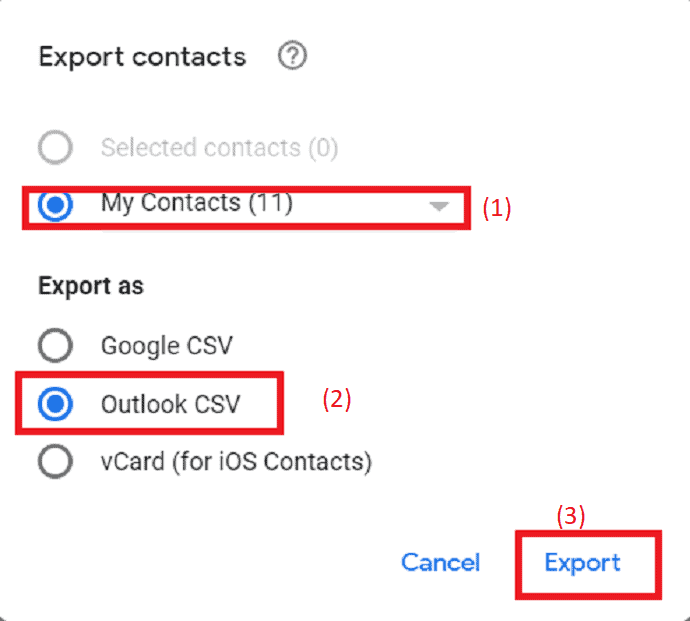This screenshot has width=690, height=621.
Task: Select the Selected contacts (0) radio button
Action: [55, 147]
